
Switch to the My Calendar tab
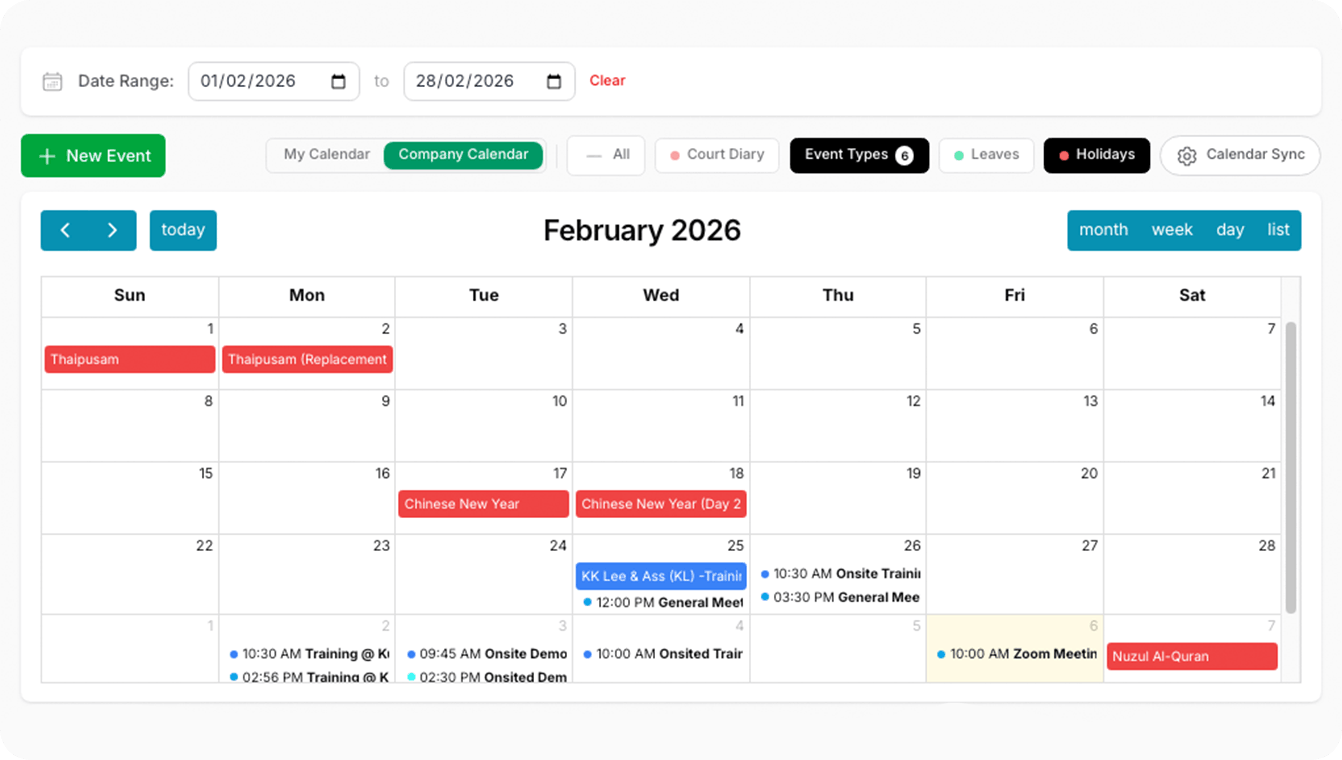pos(326,155)
